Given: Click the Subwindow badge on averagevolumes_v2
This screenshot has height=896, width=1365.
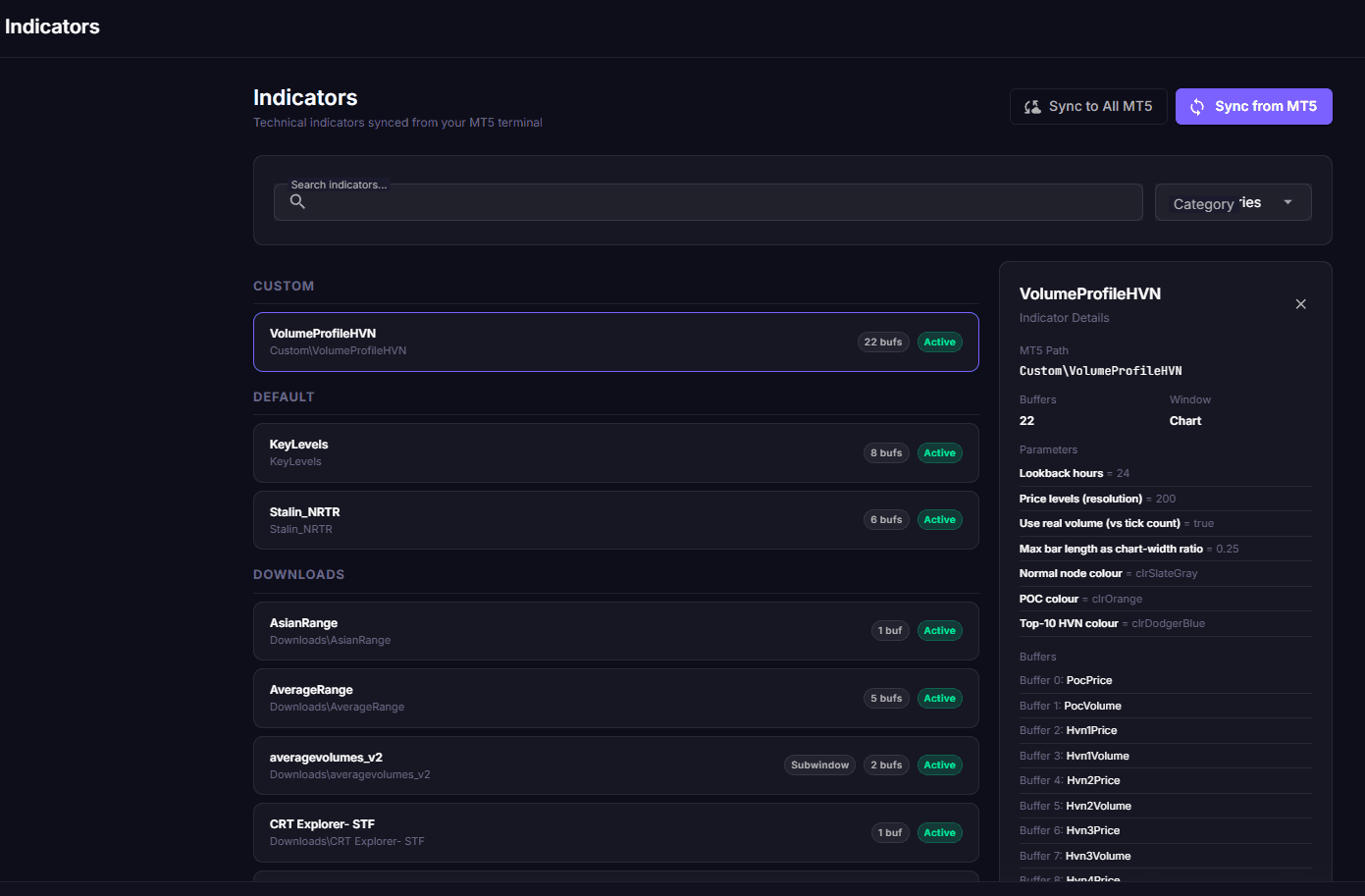Looking at the screenshot, I should [x=819, y=765].
